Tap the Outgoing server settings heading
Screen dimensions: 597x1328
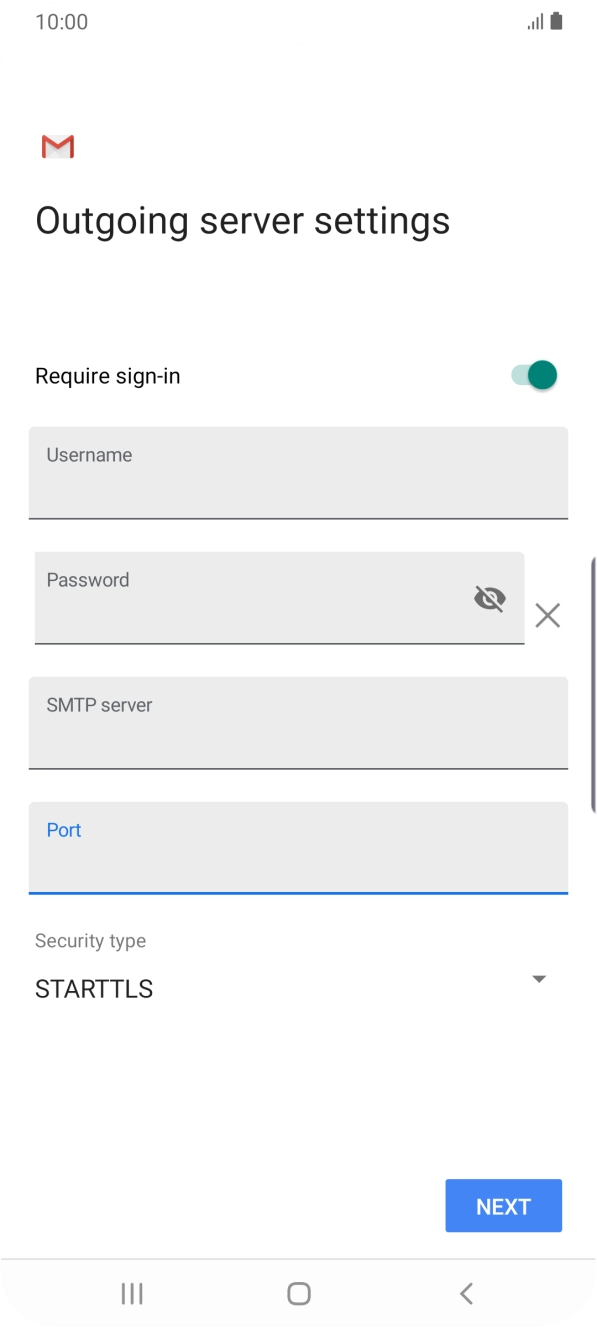243,220
